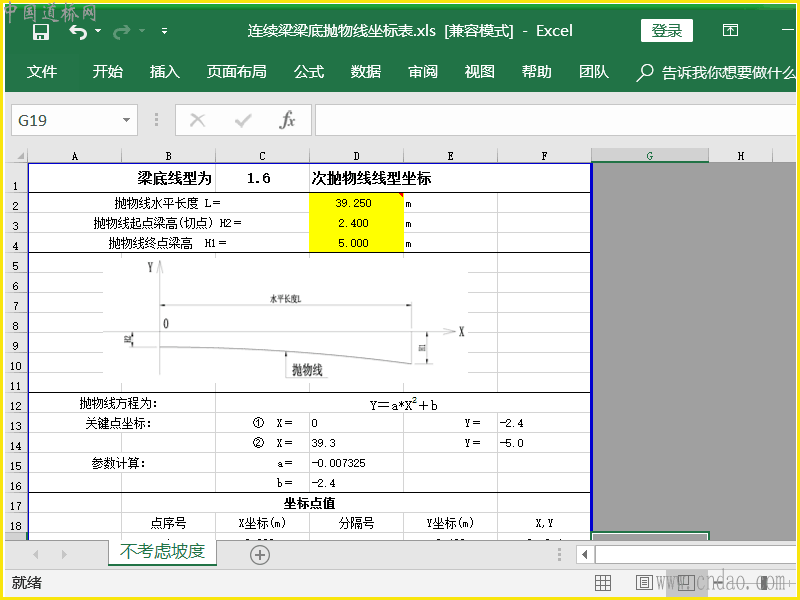
Task: Switch to the 审阅 tab
Action: click(x=423, y=72)
